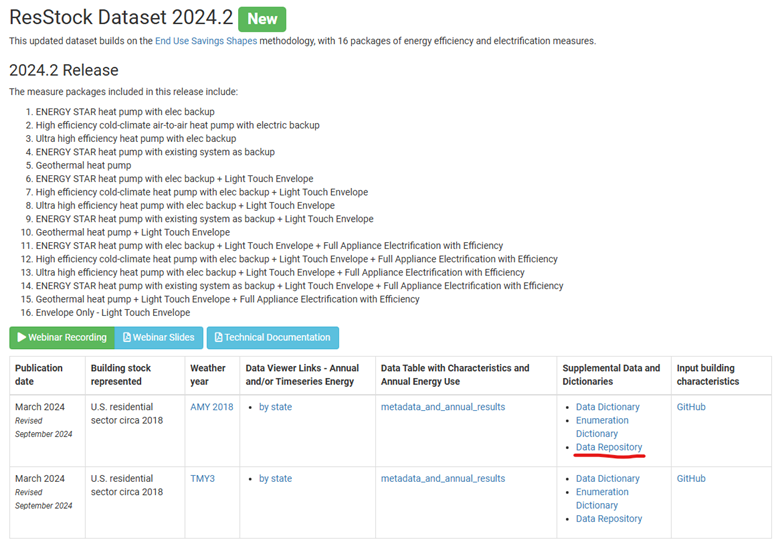Open Data Repository in the TMY3 row
Image resolution: width=780 pixels, height=540 pixels.
point(609,519)
